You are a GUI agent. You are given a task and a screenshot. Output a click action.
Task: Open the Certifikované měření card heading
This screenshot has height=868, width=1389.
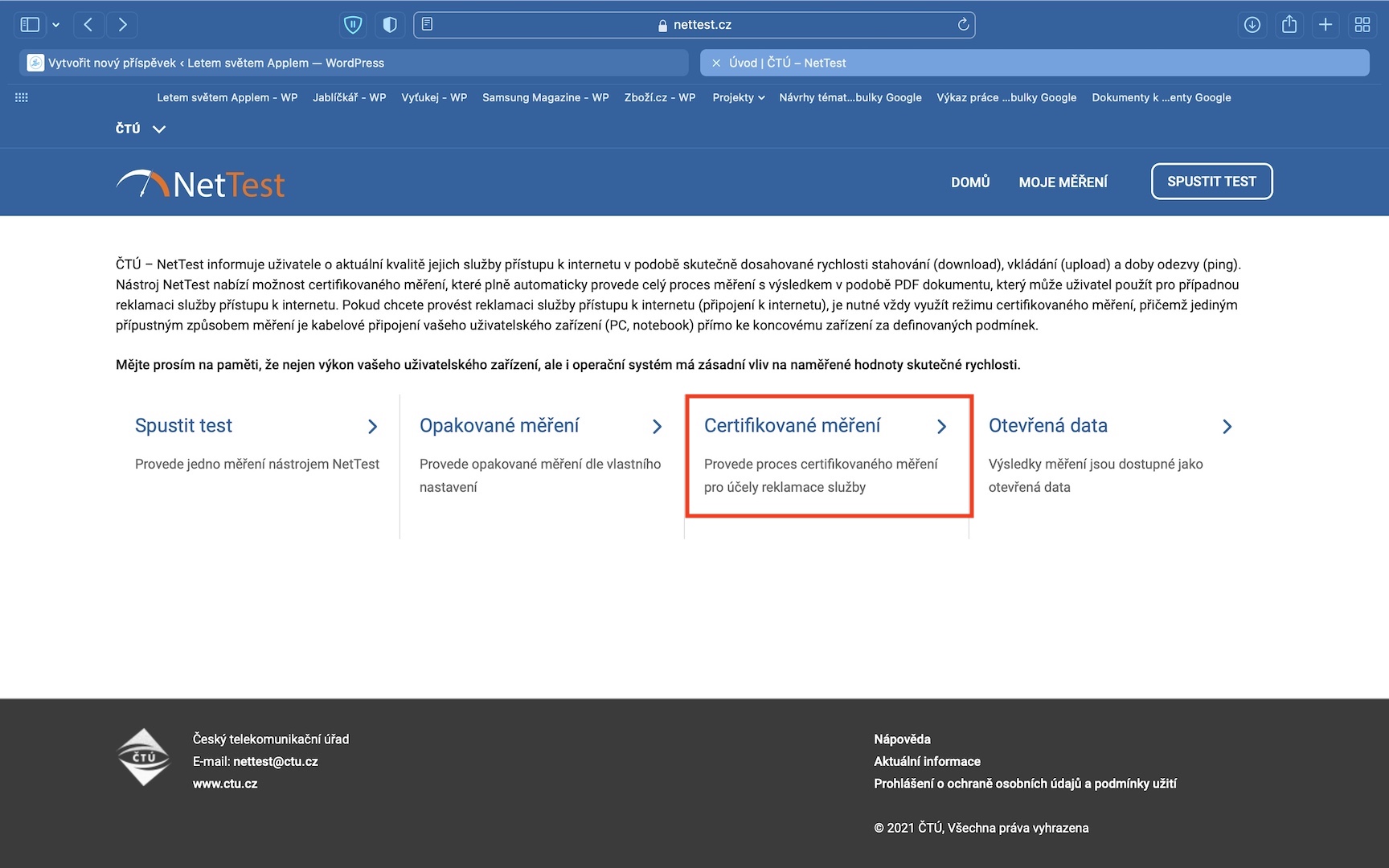793,426
